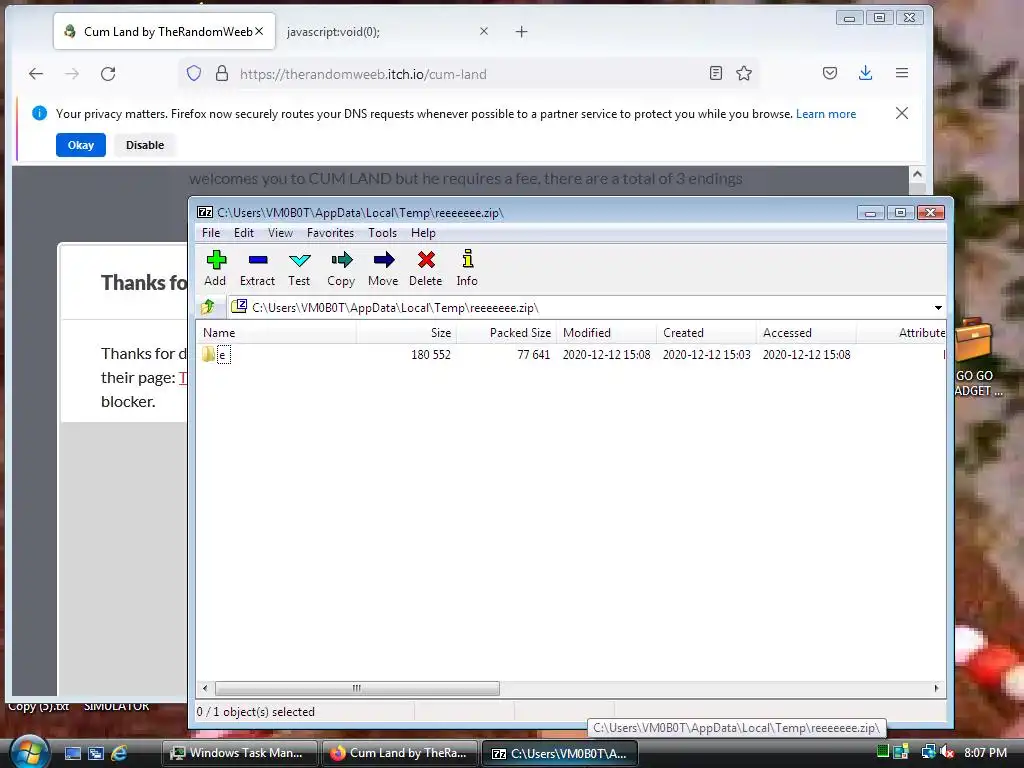This screenshot has width=1024, height=768.
Task: Toggle Firefox reader view
Action: click(x=716, y=73)
